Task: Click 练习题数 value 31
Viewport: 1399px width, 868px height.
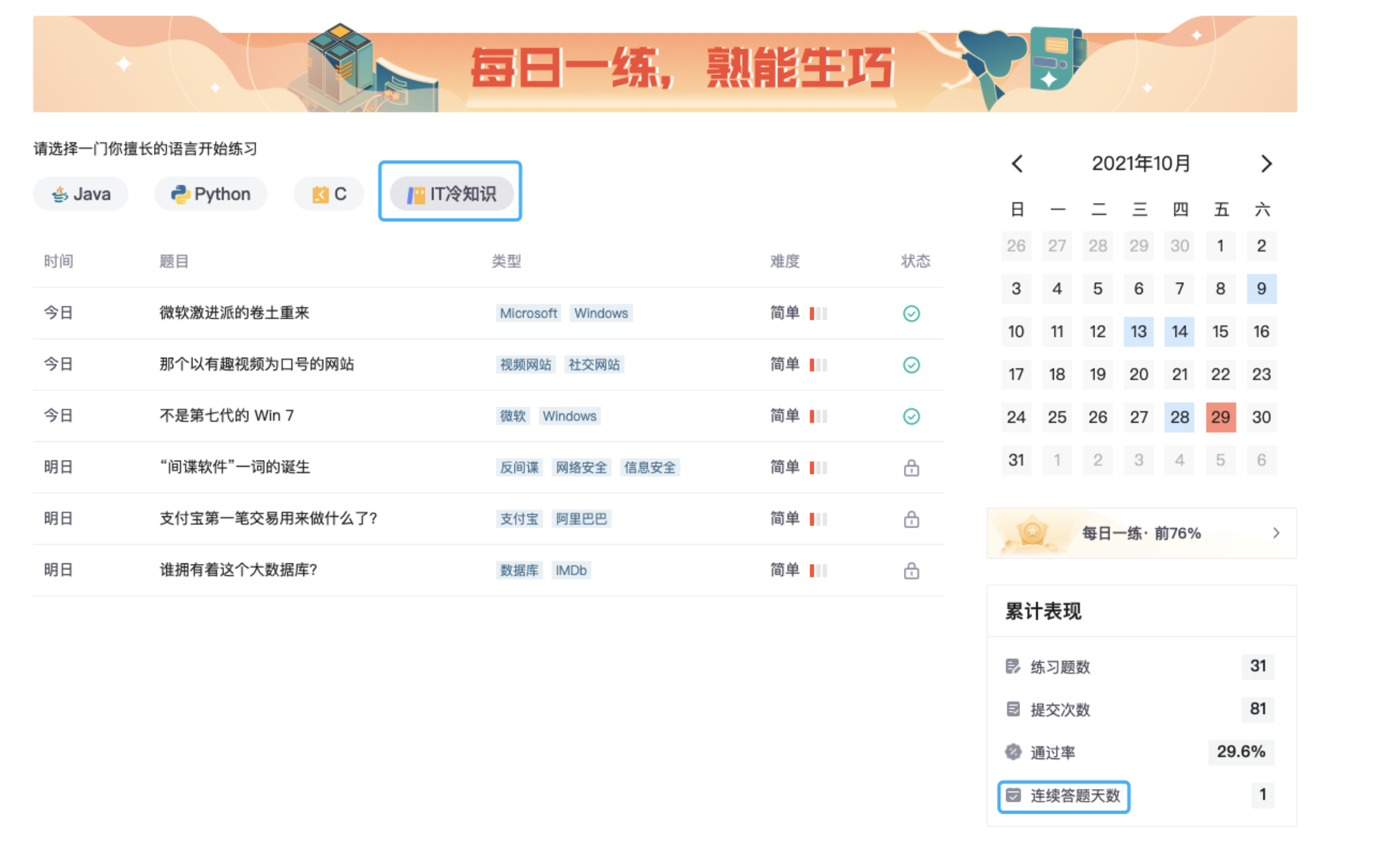Action: point(1258,666)
